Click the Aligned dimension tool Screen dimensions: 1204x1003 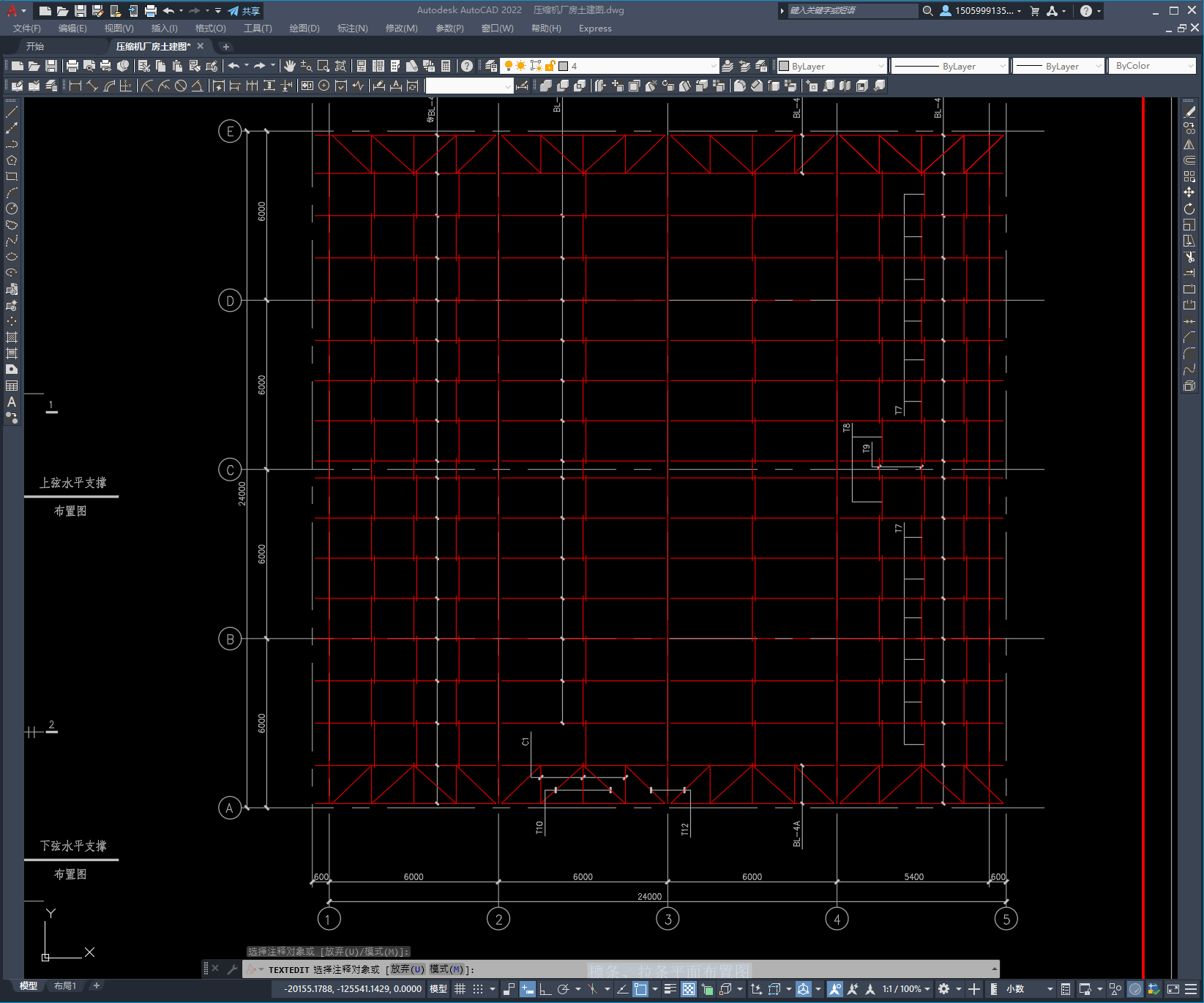[x=92, y=86]
